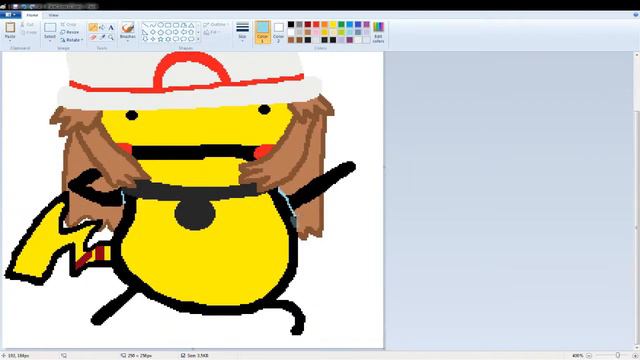Click Edit colors rainbow icon
This screenshot has height=360, width=640.
coord(378,27)
